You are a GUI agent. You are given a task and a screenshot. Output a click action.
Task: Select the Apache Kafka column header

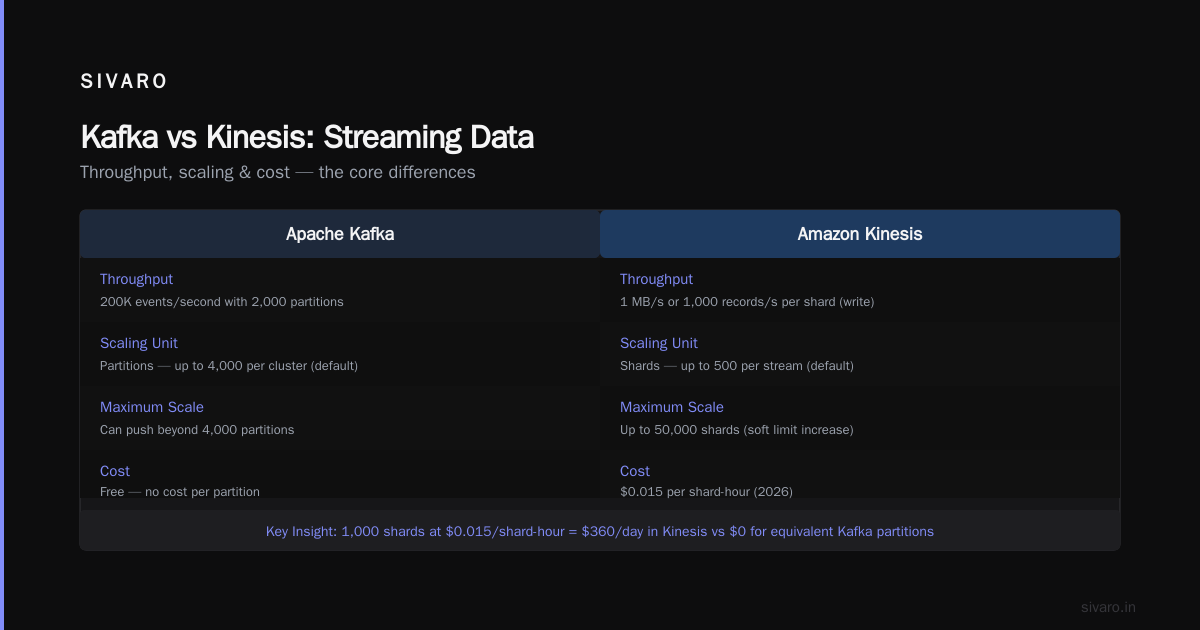pos(340,234)
